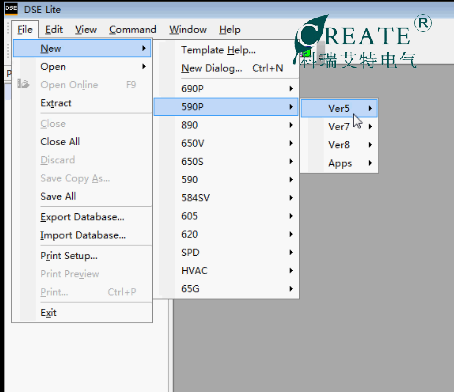
Task: Select Ver5 under 590P
Action: pos(339,108)
